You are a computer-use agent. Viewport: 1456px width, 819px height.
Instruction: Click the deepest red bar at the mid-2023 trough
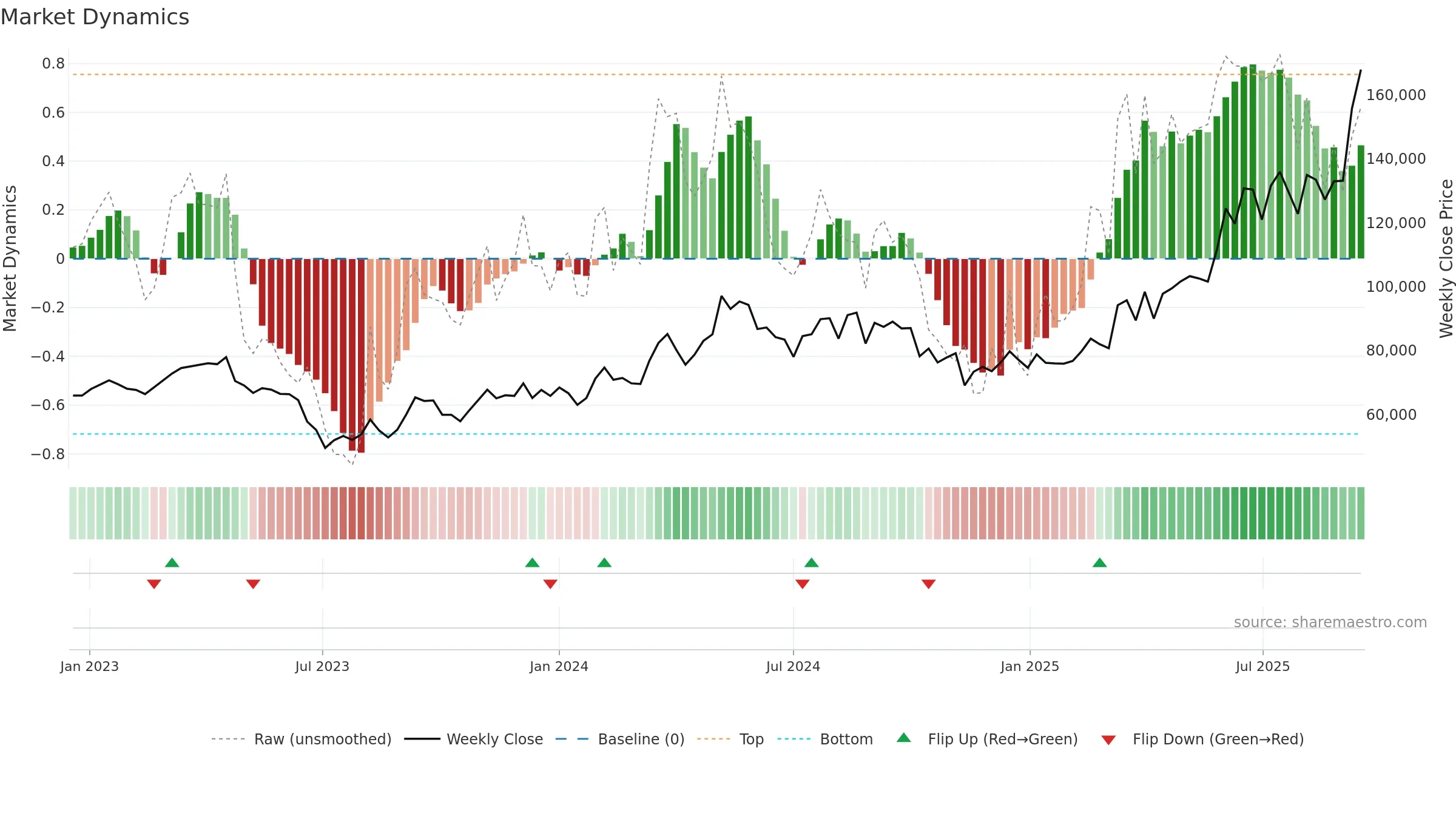pos(361,356)
